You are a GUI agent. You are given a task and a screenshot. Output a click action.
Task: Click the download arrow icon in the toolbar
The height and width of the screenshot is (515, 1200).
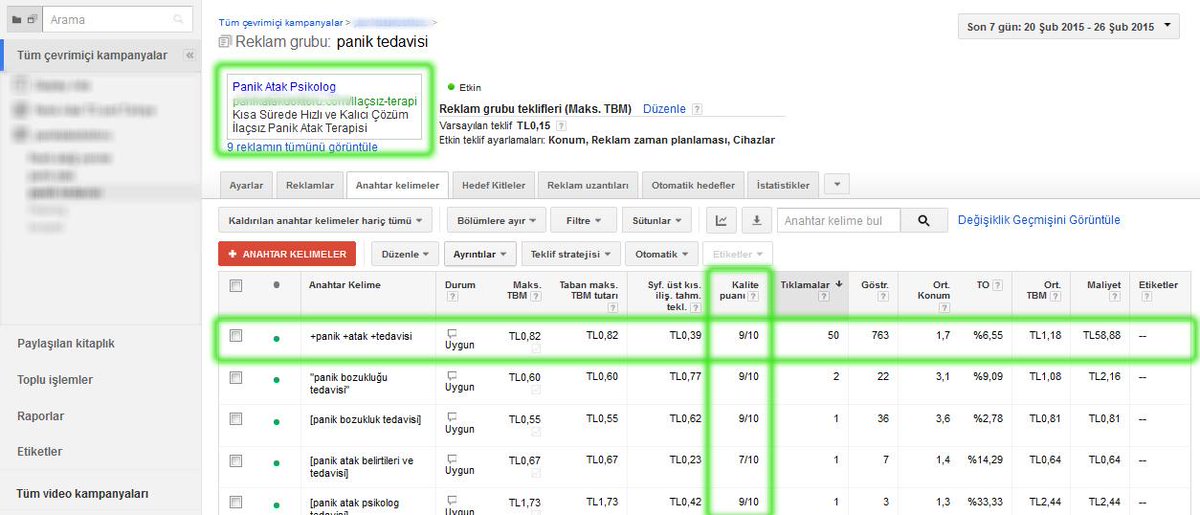[756, 220]
